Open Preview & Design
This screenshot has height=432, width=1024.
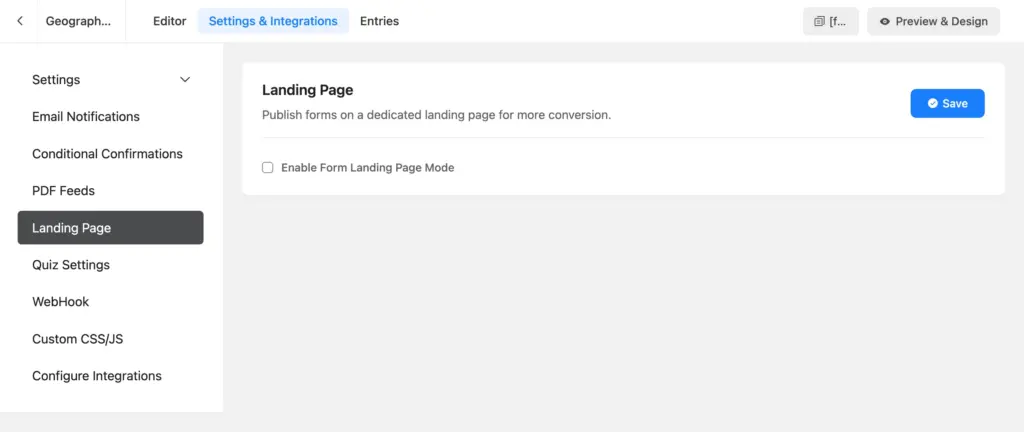(933, 22)
